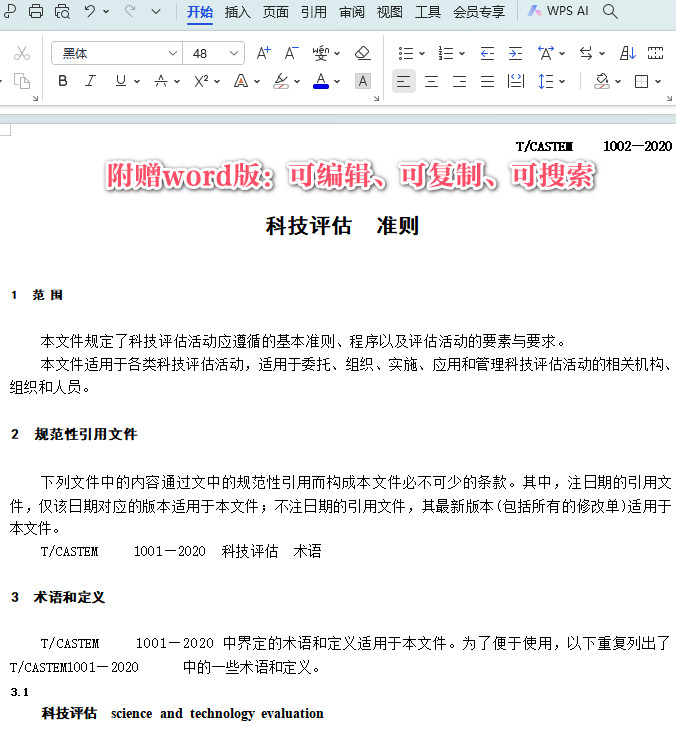
Task: Increase font size with A+ icon
Action: [x=264, y=53]
